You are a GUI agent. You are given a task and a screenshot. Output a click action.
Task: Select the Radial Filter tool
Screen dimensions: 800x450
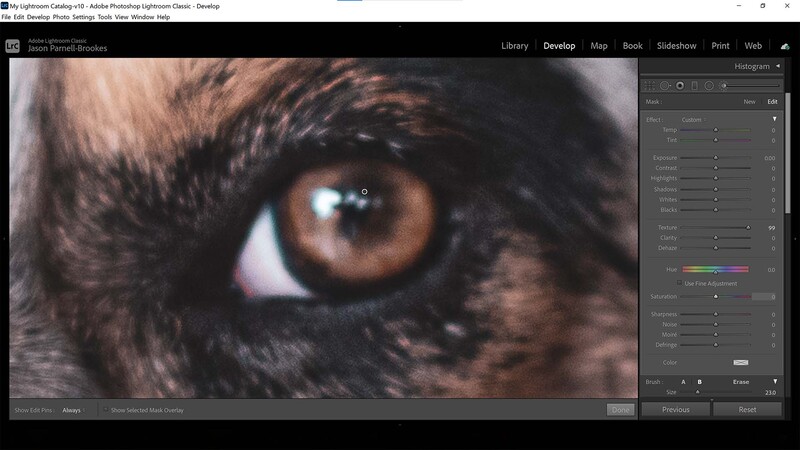coord(709,86)
